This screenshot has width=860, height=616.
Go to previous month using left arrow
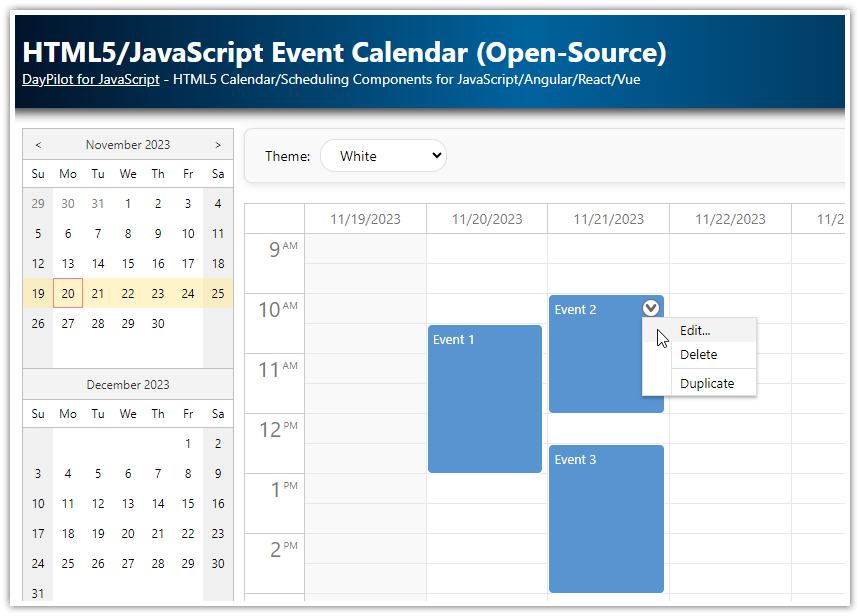click(37, 144)
